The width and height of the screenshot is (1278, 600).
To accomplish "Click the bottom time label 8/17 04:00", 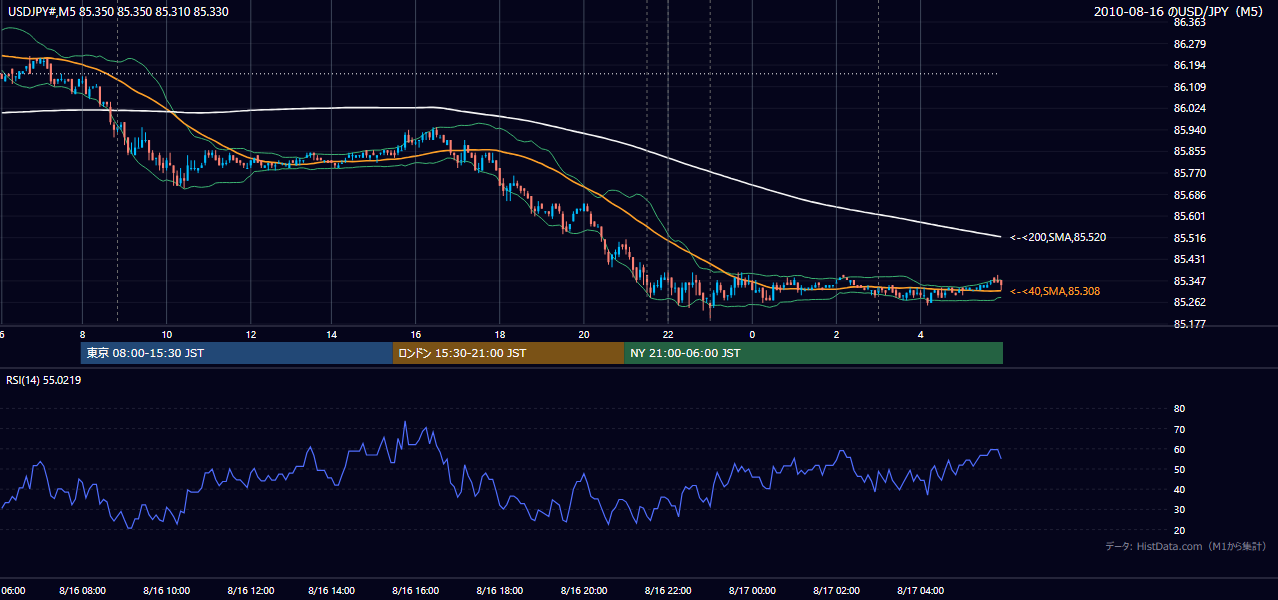I will (920, 590).
